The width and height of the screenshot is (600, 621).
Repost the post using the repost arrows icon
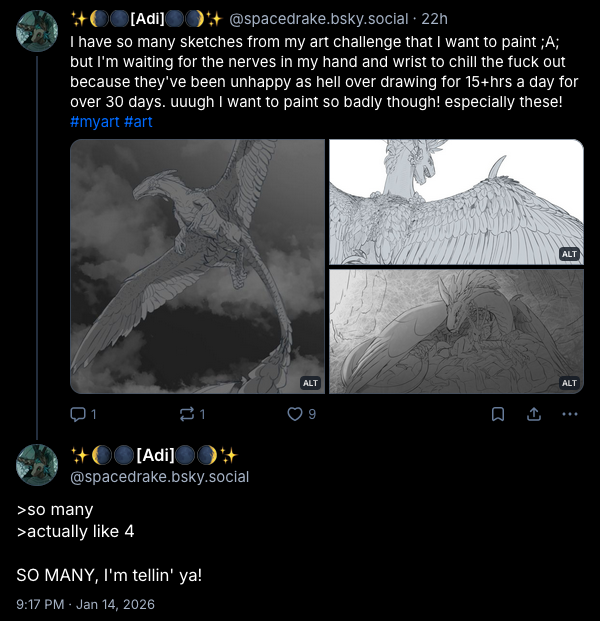(x=187, y=414)
